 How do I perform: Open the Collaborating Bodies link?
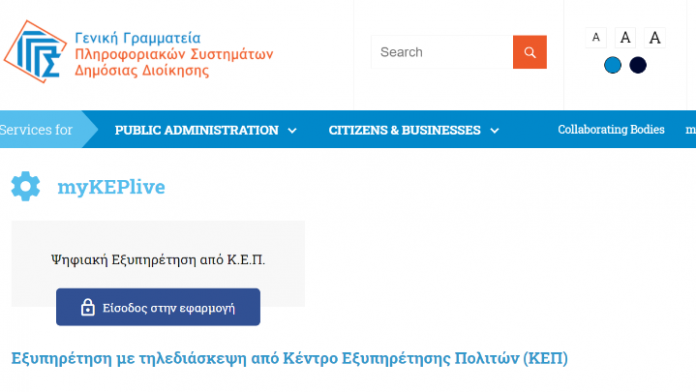(x=611, y=129)
